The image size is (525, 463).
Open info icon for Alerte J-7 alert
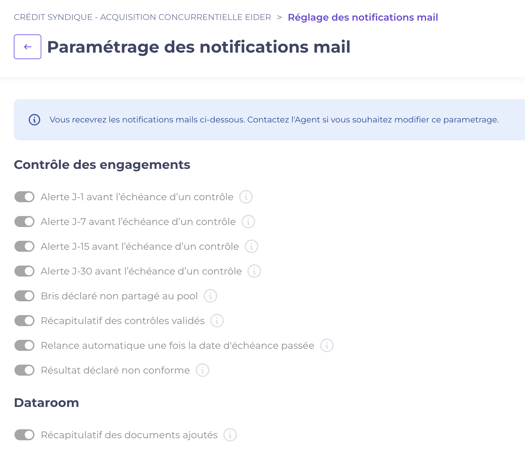pyautogui.click(x=248, y=222)
